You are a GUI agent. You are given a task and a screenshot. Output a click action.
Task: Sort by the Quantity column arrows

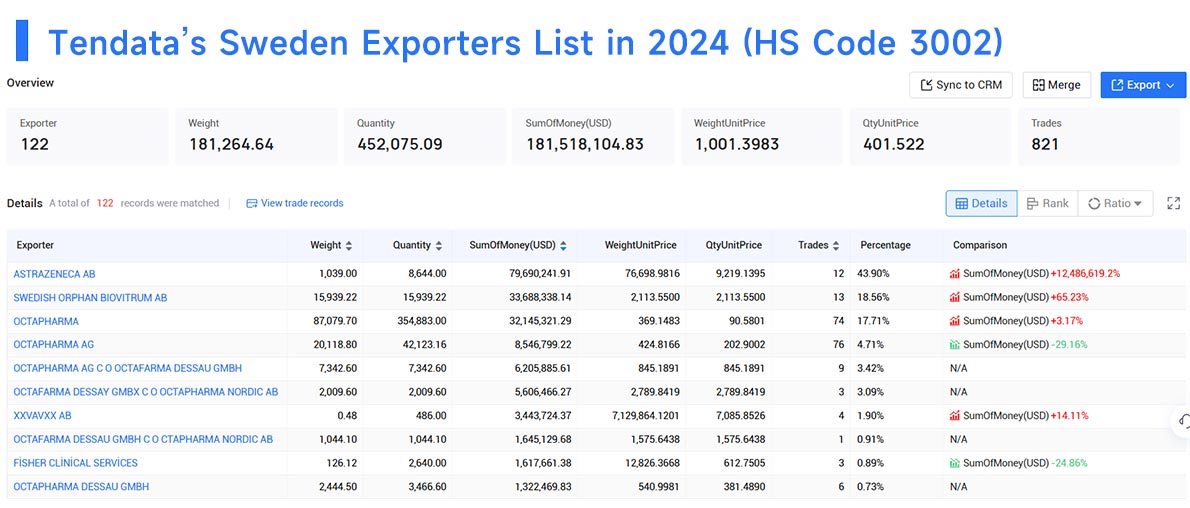437,246
